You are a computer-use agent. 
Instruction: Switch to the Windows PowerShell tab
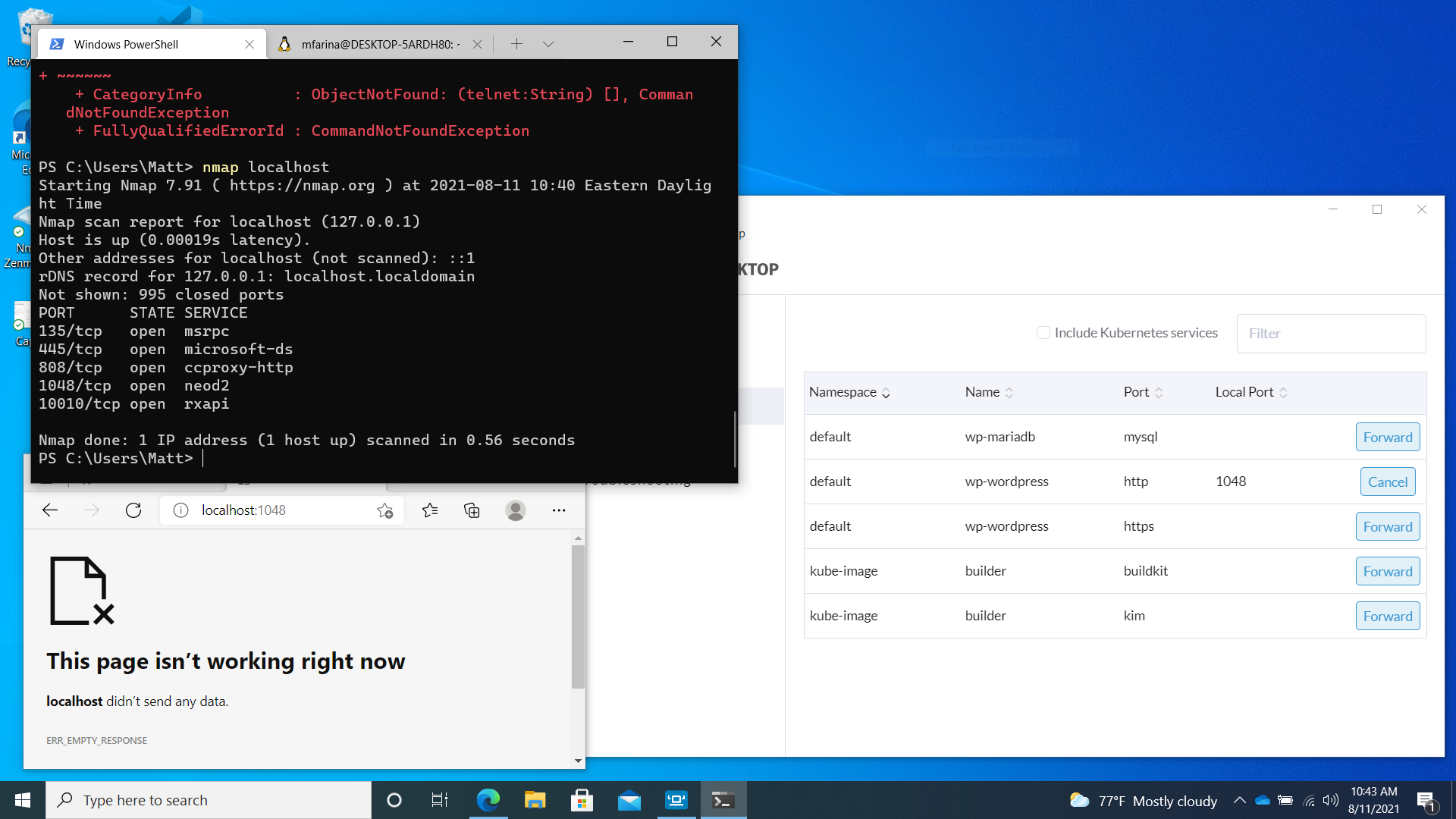coord(152,44)
